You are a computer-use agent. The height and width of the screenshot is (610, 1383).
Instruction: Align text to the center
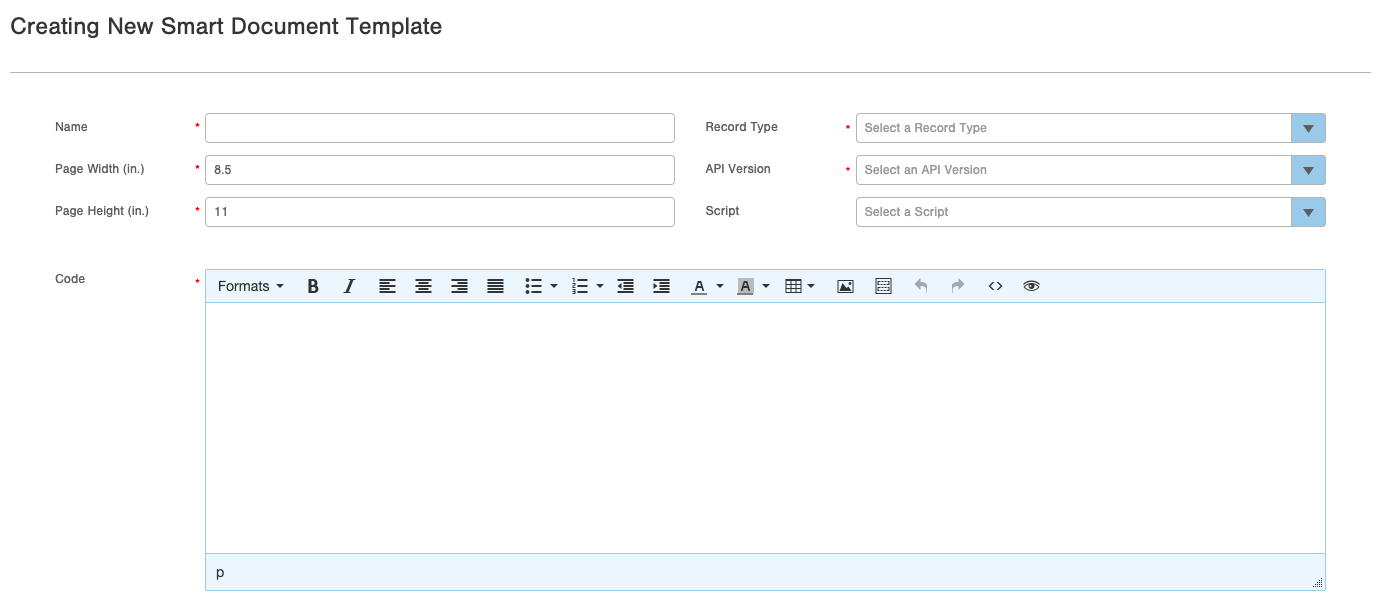[423, 286]
